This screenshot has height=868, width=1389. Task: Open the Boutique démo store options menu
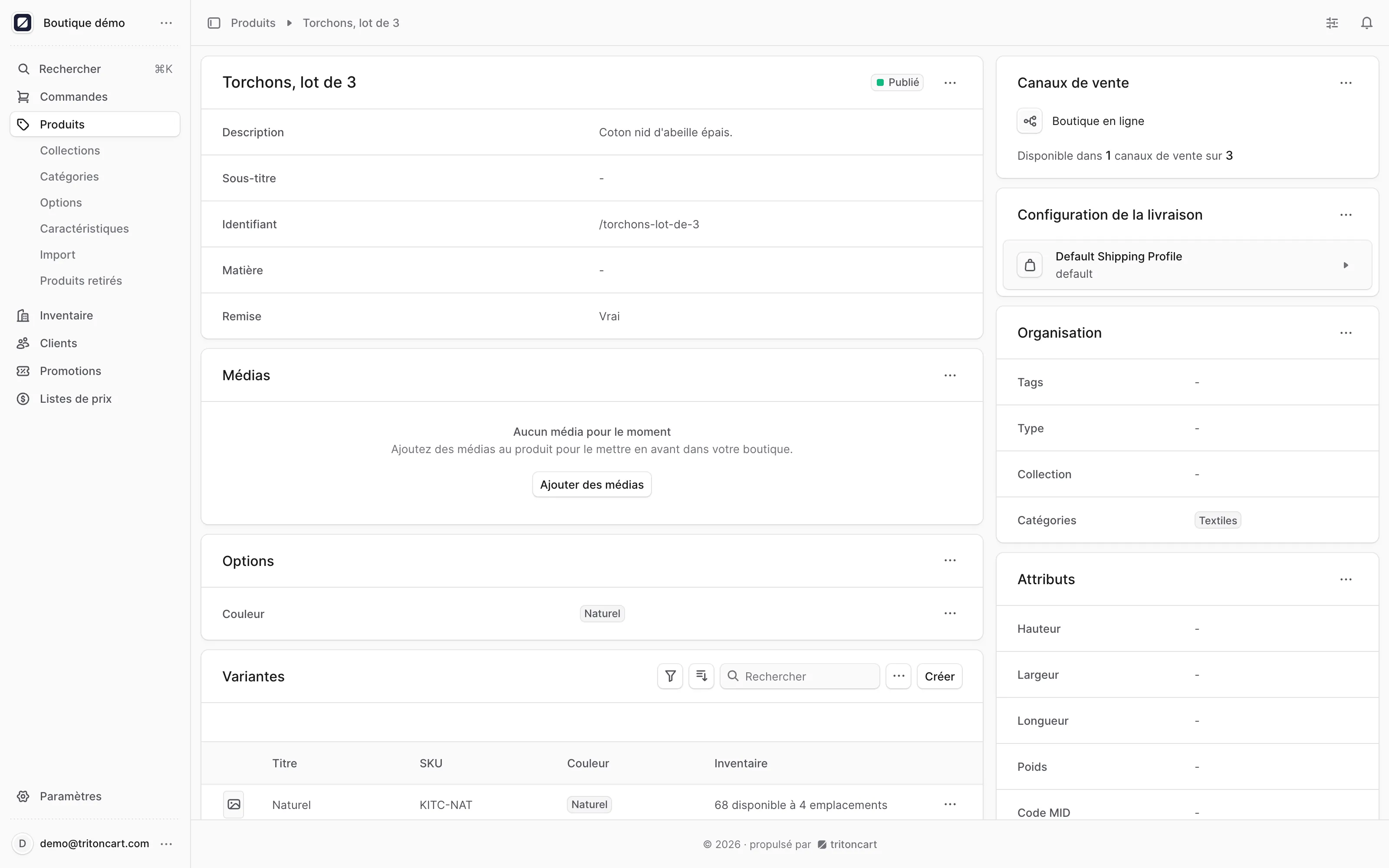(166, 23)
